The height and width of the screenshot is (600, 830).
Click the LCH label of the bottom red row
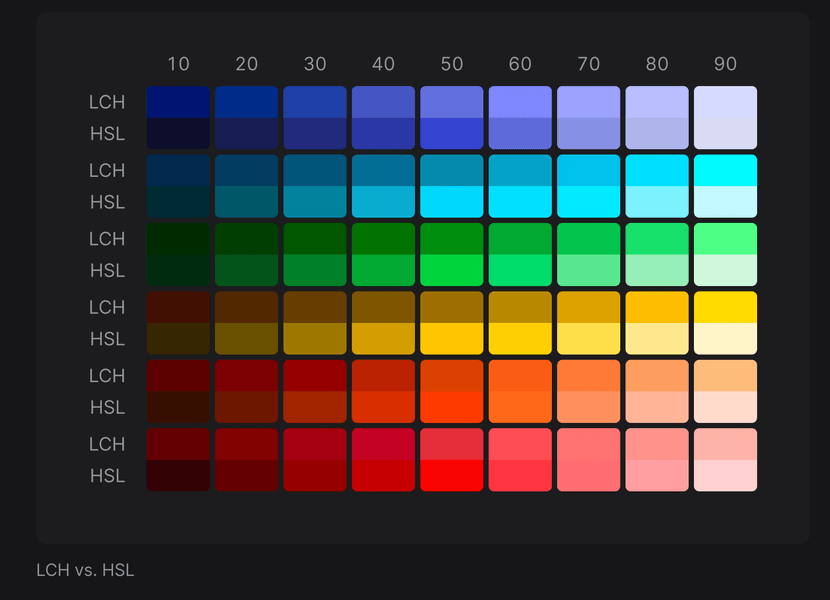tap(107, 444)
